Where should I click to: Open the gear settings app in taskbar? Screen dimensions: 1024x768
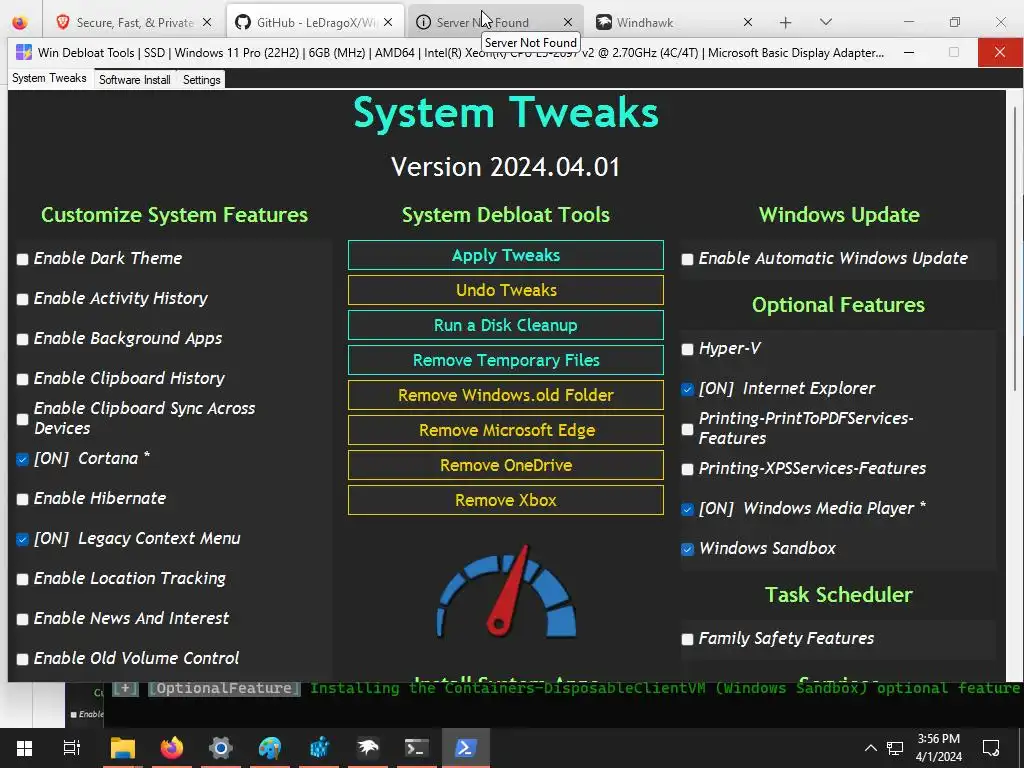pyautogui.click(x=221, y=748)
